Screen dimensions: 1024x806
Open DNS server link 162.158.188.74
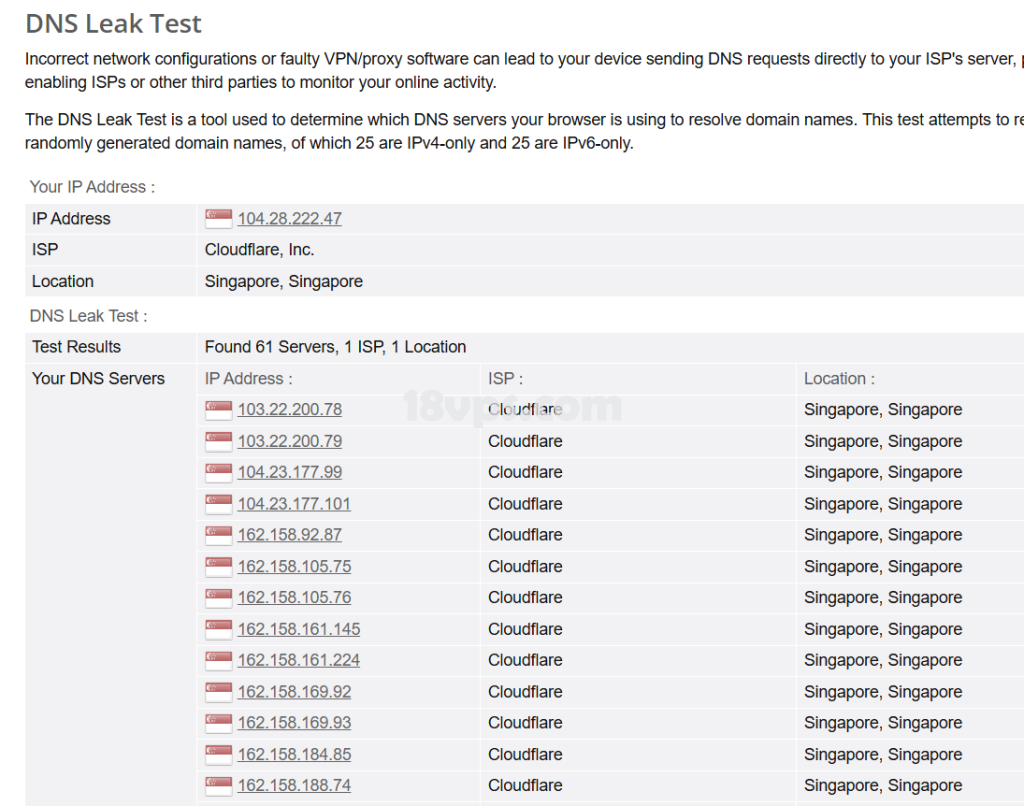click(x=294, y=786)
